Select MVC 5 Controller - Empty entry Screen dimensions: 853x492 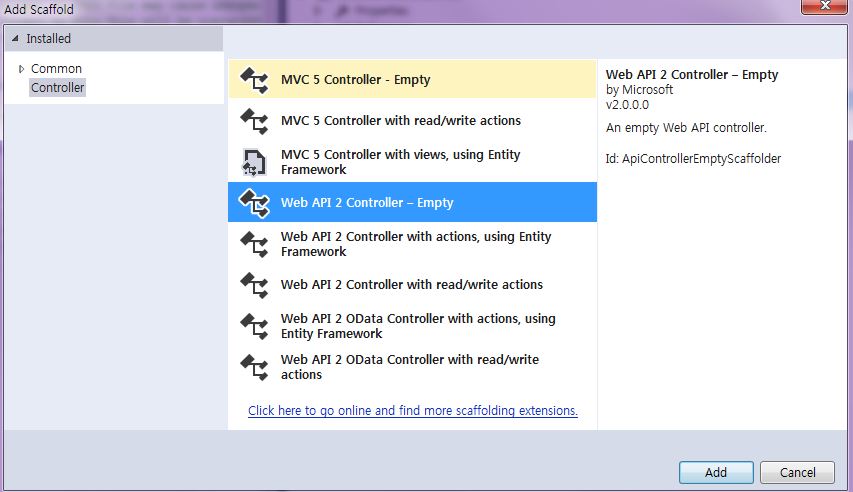[412, 79]
